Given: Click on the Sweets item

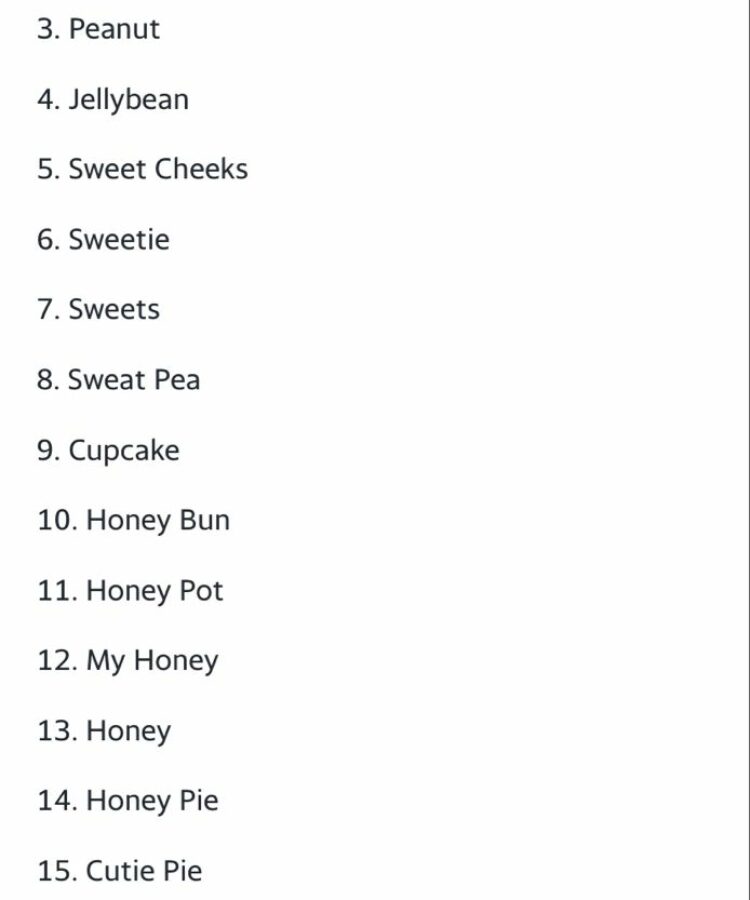Looking at the screenshot, I should click(113, 310).
